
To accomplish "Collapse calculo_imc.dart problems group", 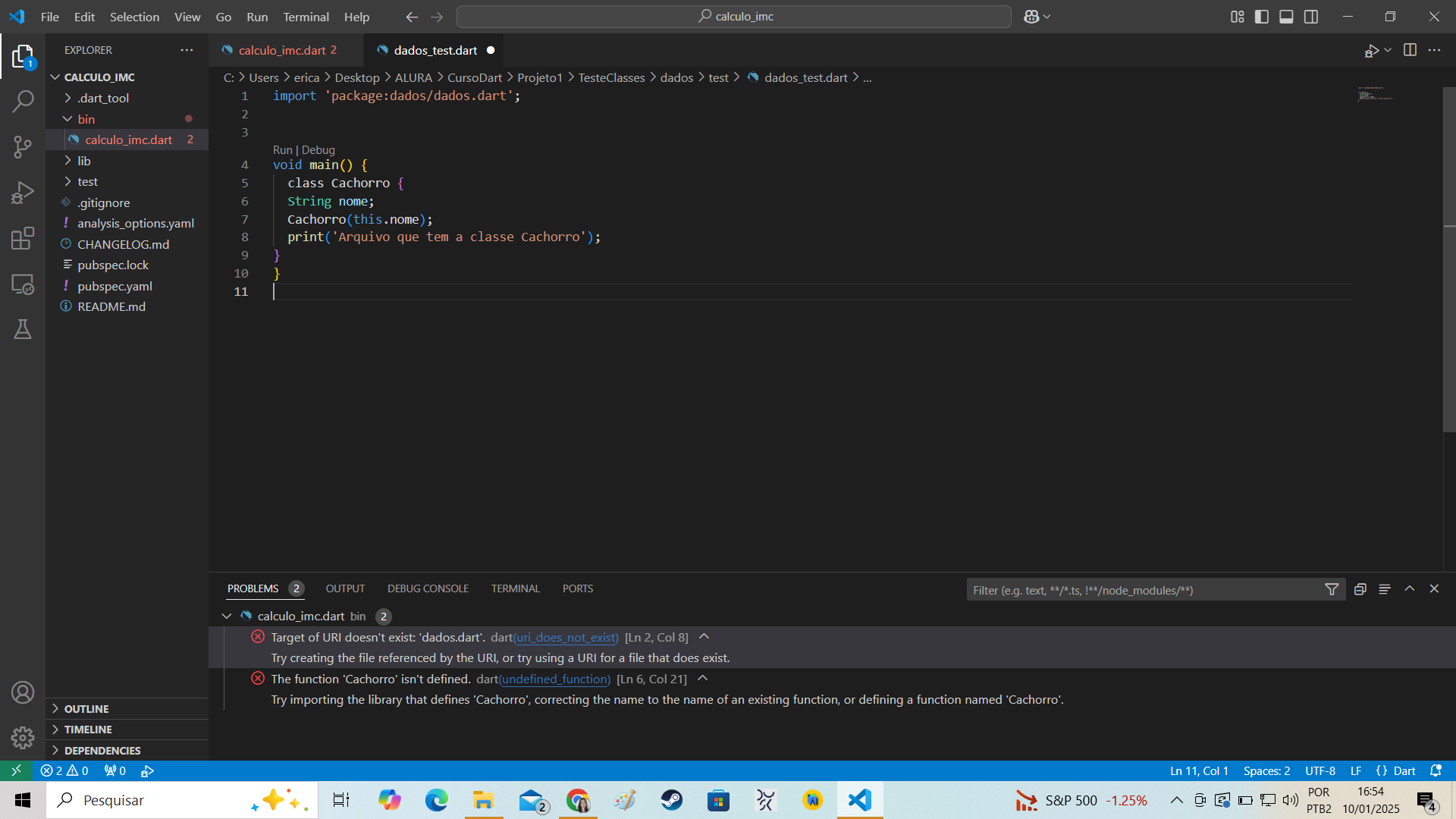I will [x=227, y=616].
